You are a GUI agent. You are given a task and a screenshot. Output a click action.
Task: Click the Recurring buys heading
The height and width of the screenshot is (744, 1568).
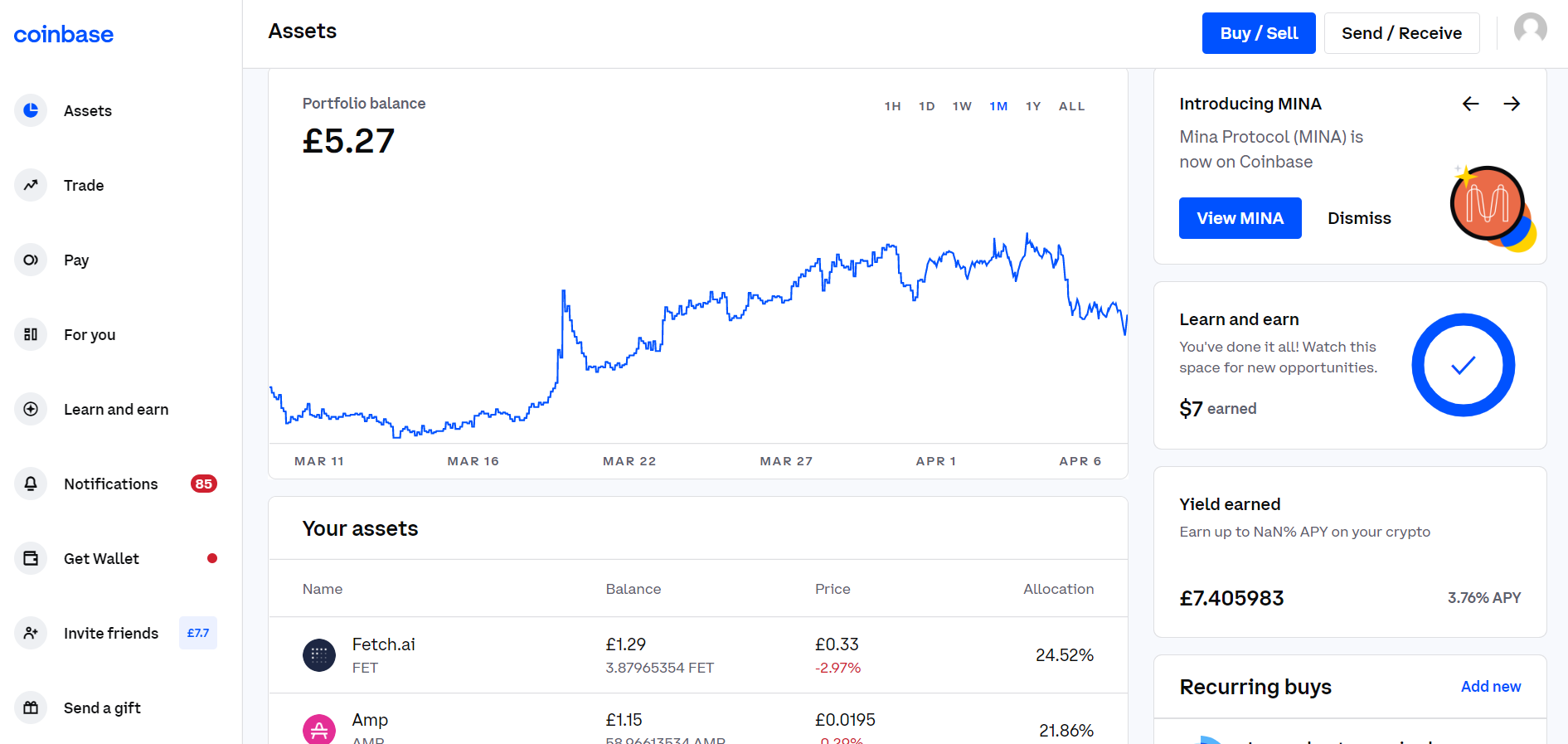tap(1255, 687)
